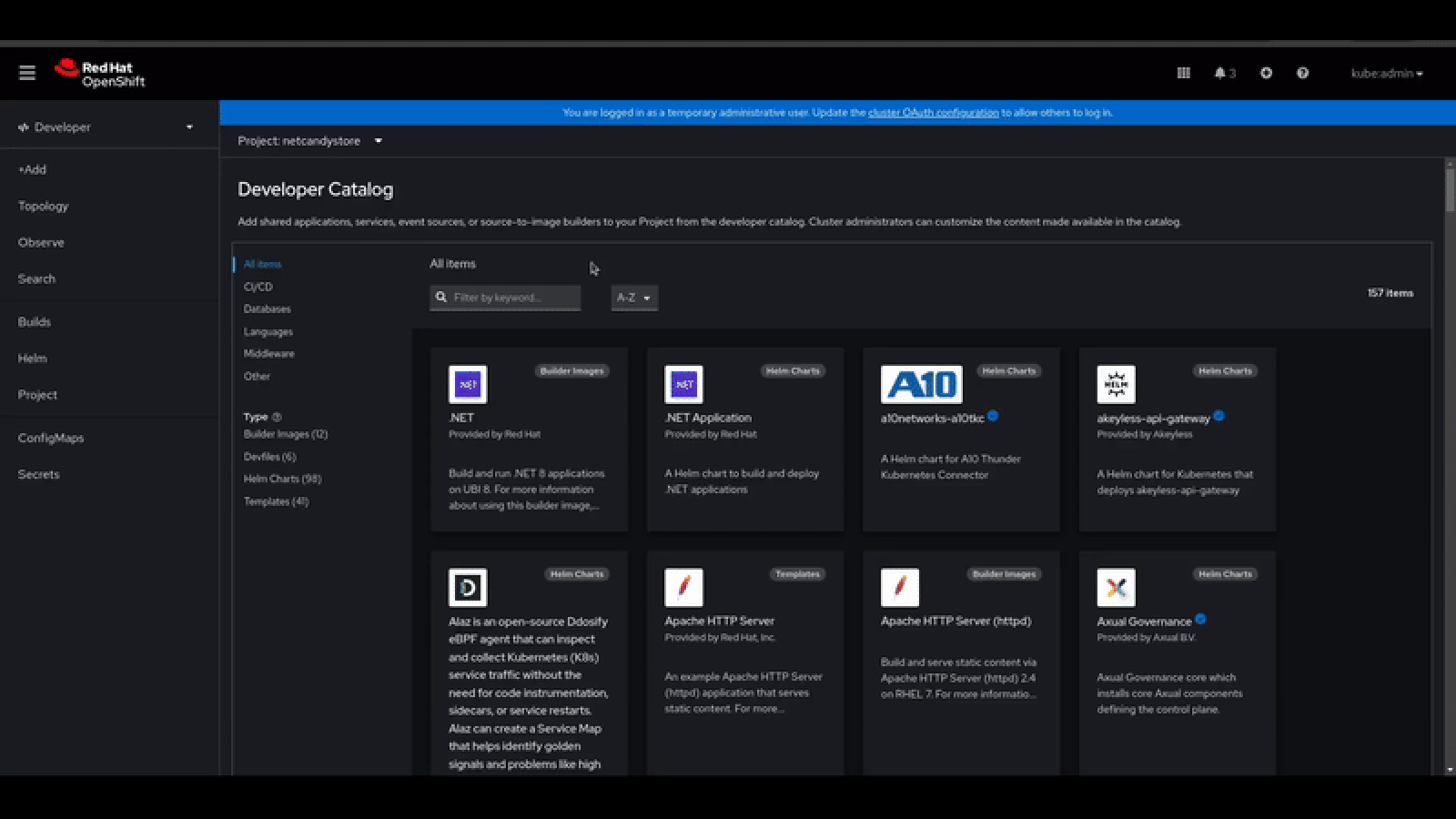1456x819 pixels.
Task: Click the Apache HTTP Server feather icon
Action: [x=683, y=588]
